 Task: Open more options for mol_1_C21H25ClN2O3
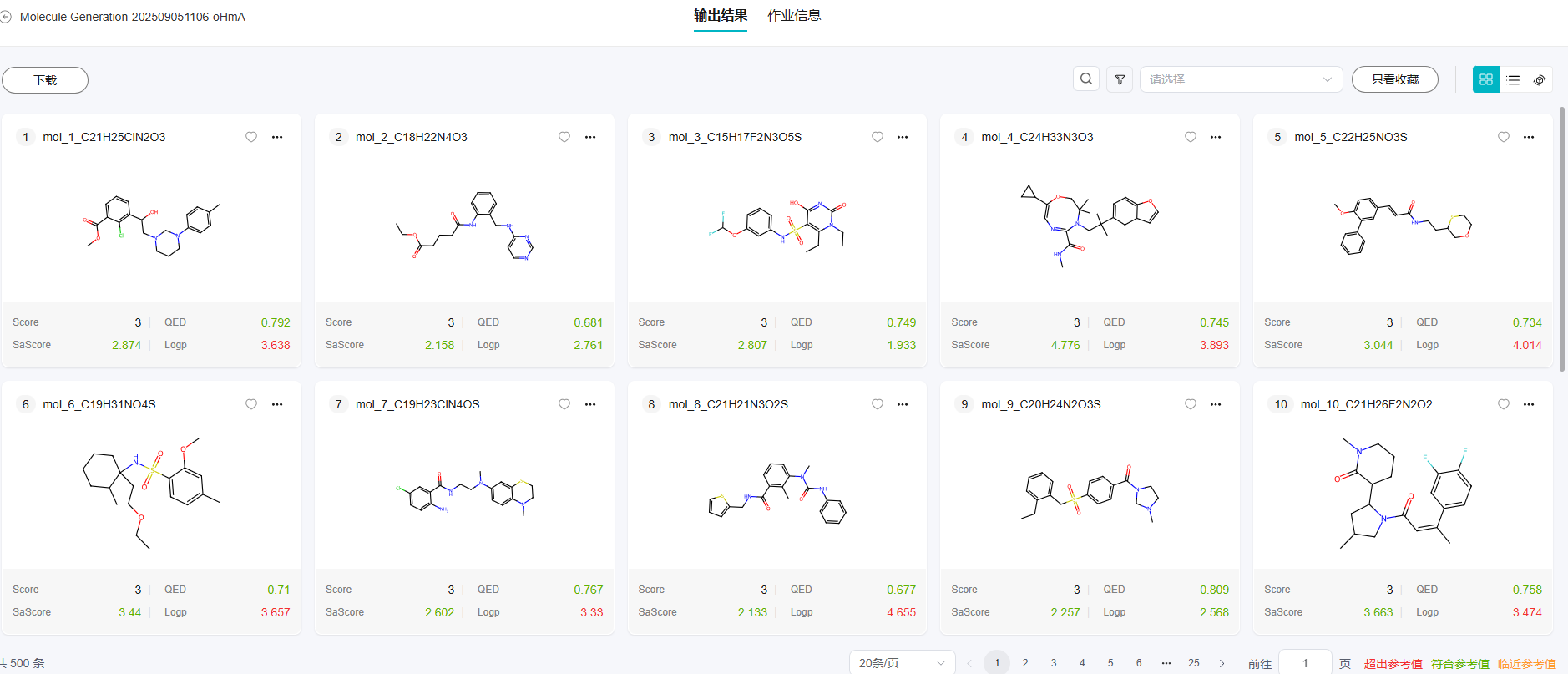point(277,137)
